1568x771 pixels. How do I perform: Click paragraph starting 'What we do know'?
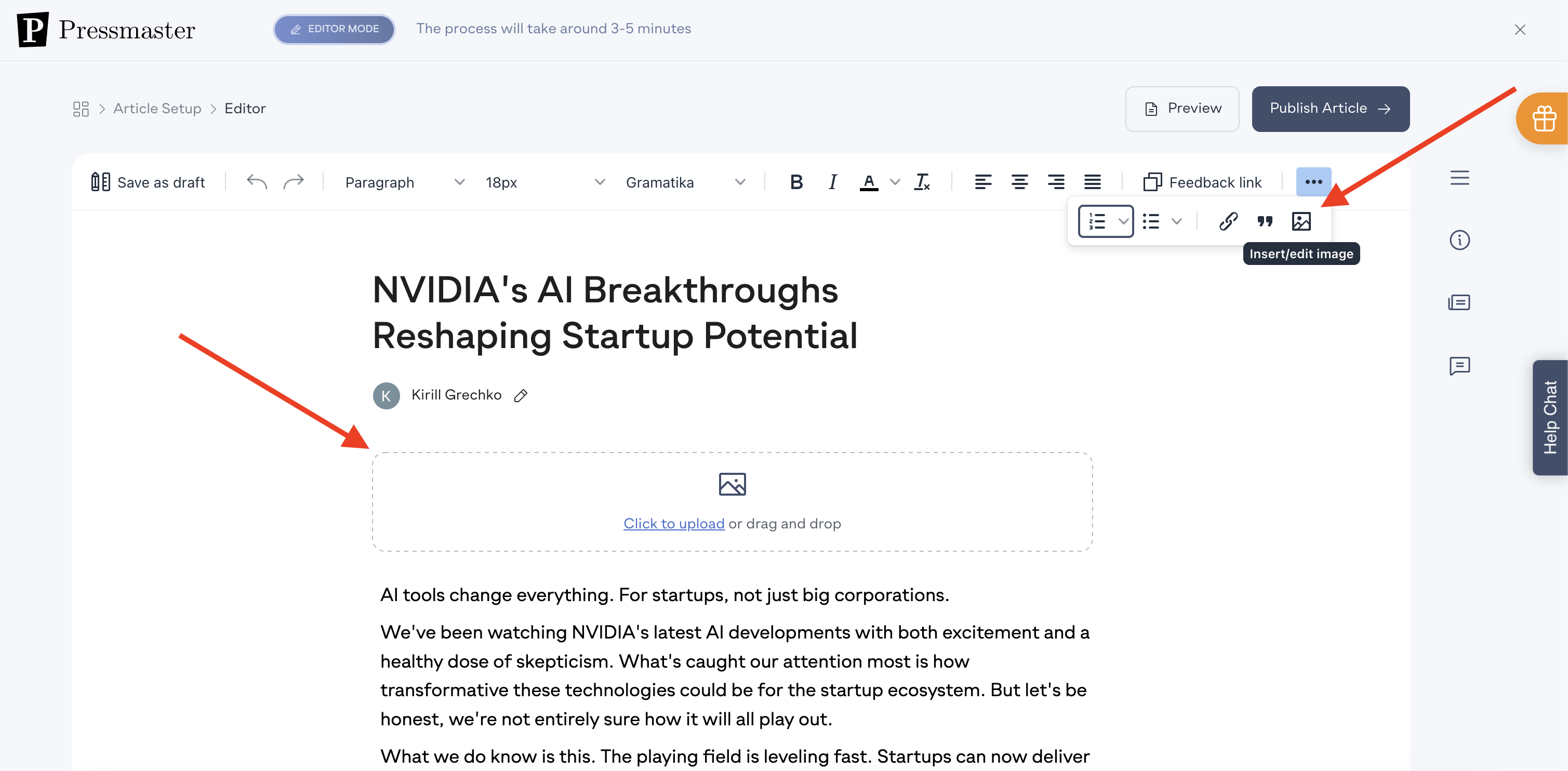tap(735, 756)
